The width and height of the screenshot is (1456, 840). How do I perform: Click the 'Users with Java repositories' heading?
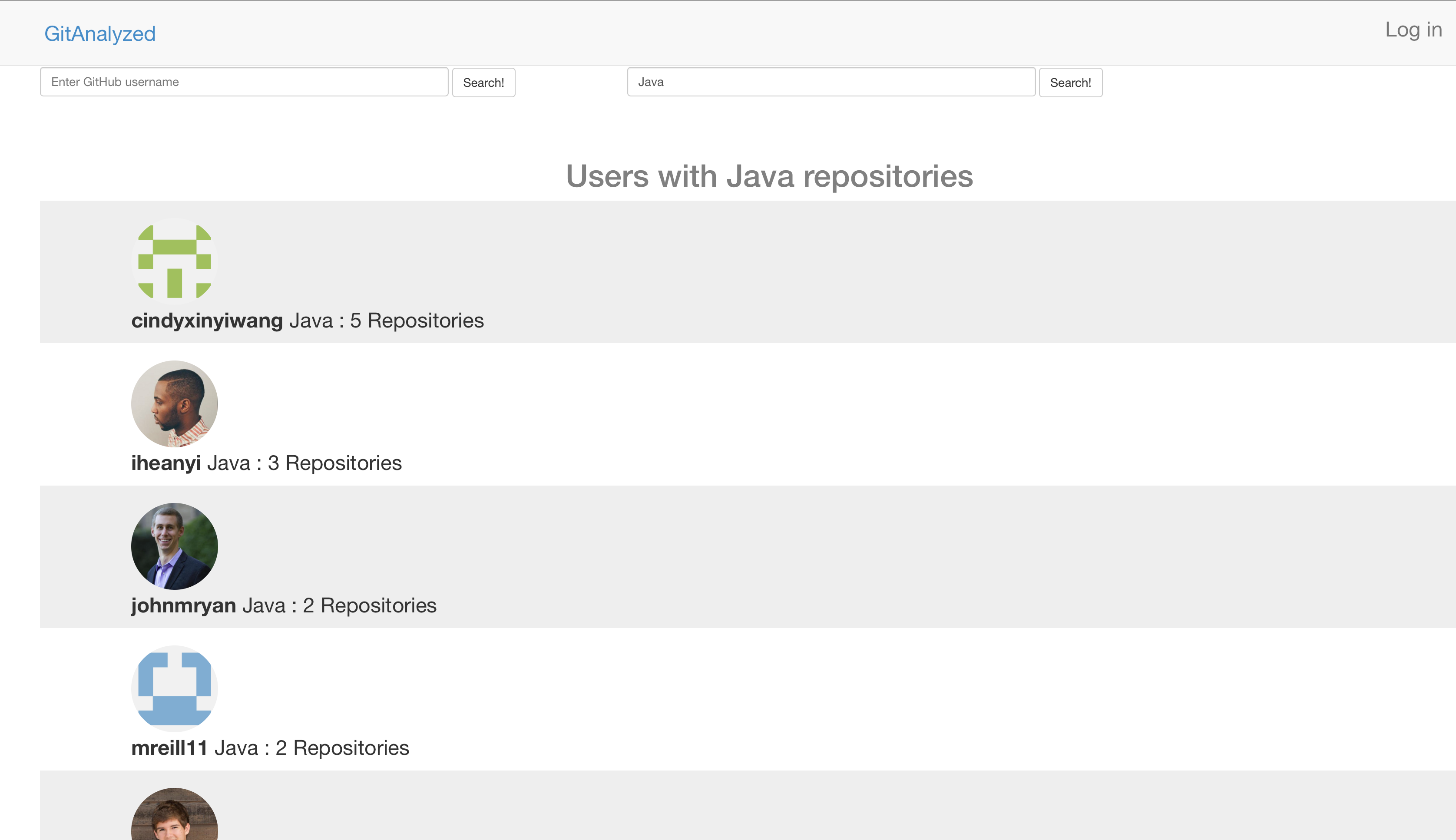pos(769,176)
